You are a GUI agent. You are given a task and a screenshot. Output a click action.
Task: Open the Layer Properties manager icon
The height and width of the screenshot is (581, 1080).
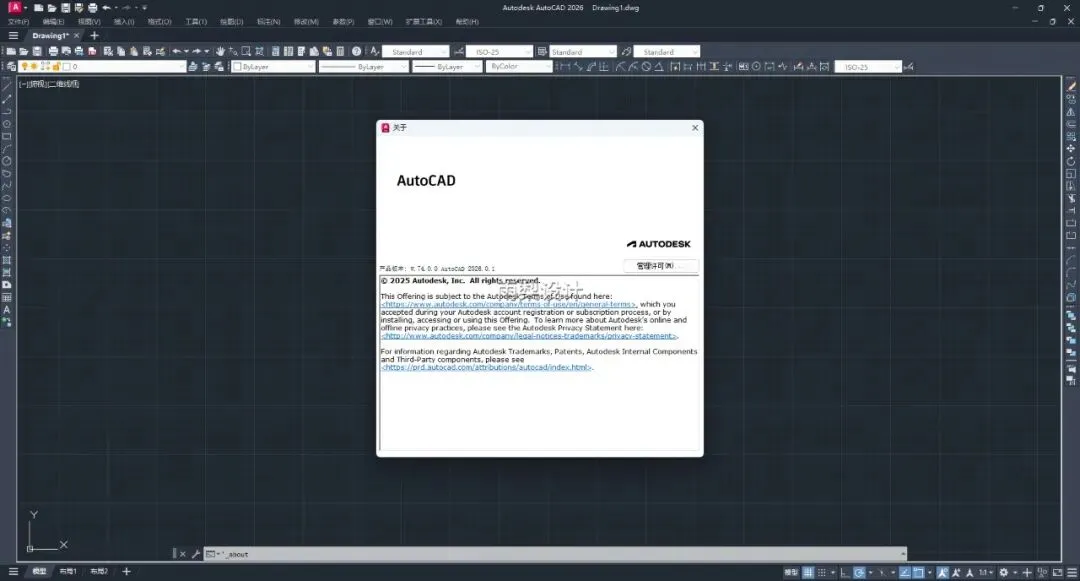click(11, 67)
